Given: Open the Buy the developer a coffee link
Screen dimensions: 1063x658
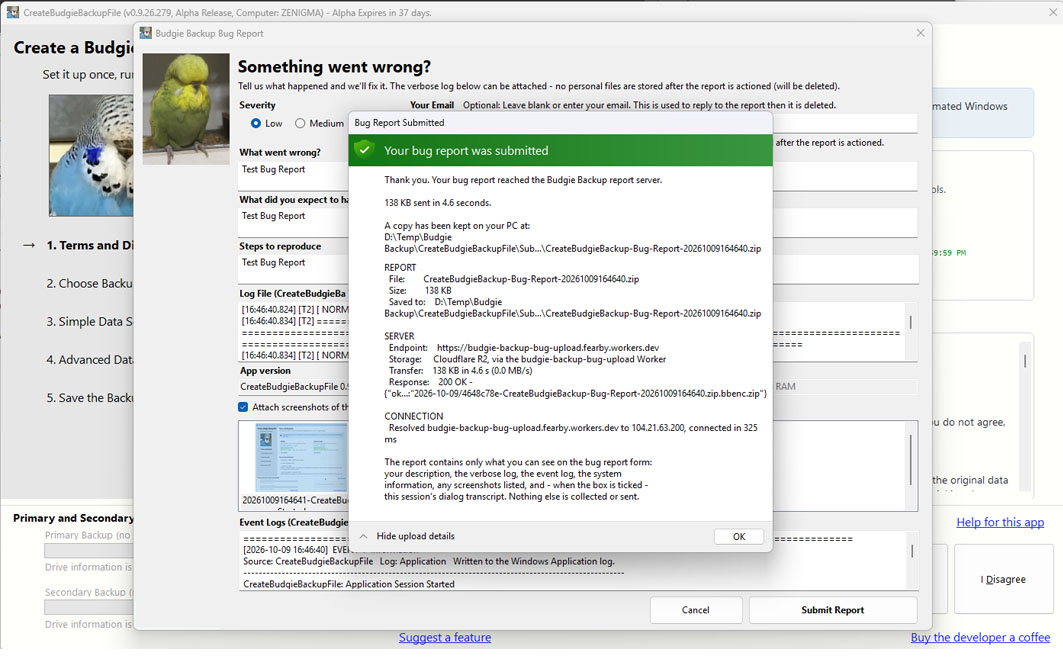Looking at the screenshot, I should [980, 638].
